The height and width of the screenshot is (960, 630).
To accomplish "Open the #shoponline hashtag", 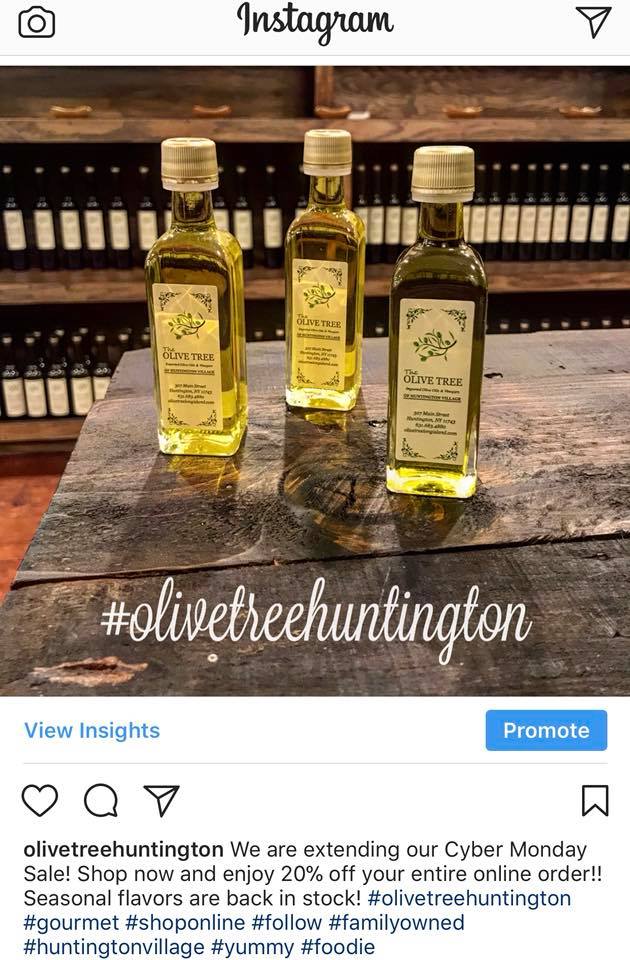I will (x=185, y=923).
